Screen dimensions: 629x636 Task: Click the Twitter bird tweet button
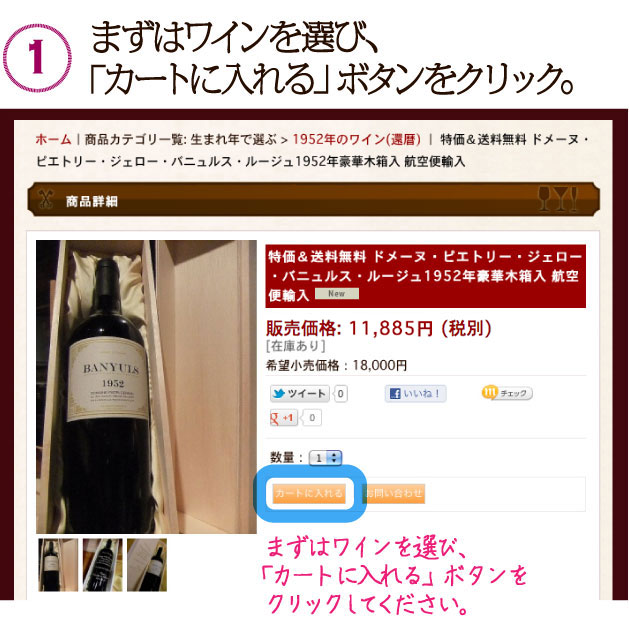tap(300, 393)
